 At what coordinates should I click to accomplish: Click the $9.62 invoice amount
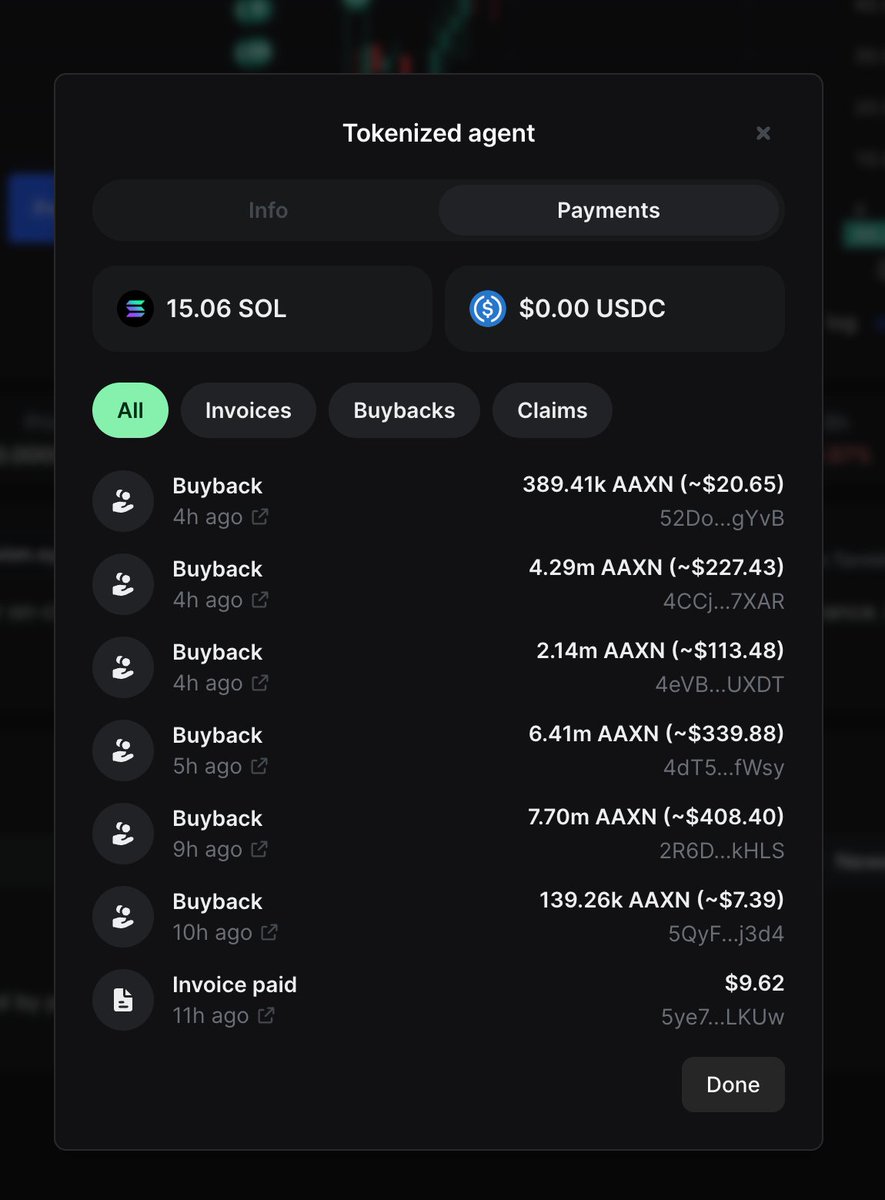tap(755, 983)
